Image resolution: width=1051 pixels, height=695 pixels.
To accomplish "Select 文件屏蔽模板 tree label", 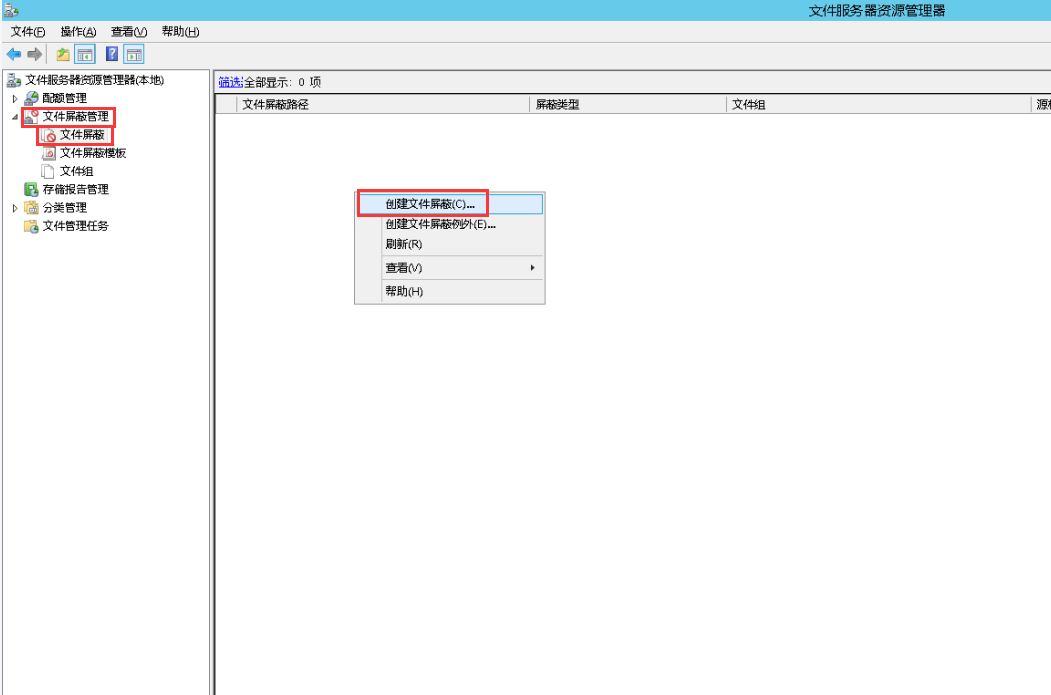I will click(93, 152).
